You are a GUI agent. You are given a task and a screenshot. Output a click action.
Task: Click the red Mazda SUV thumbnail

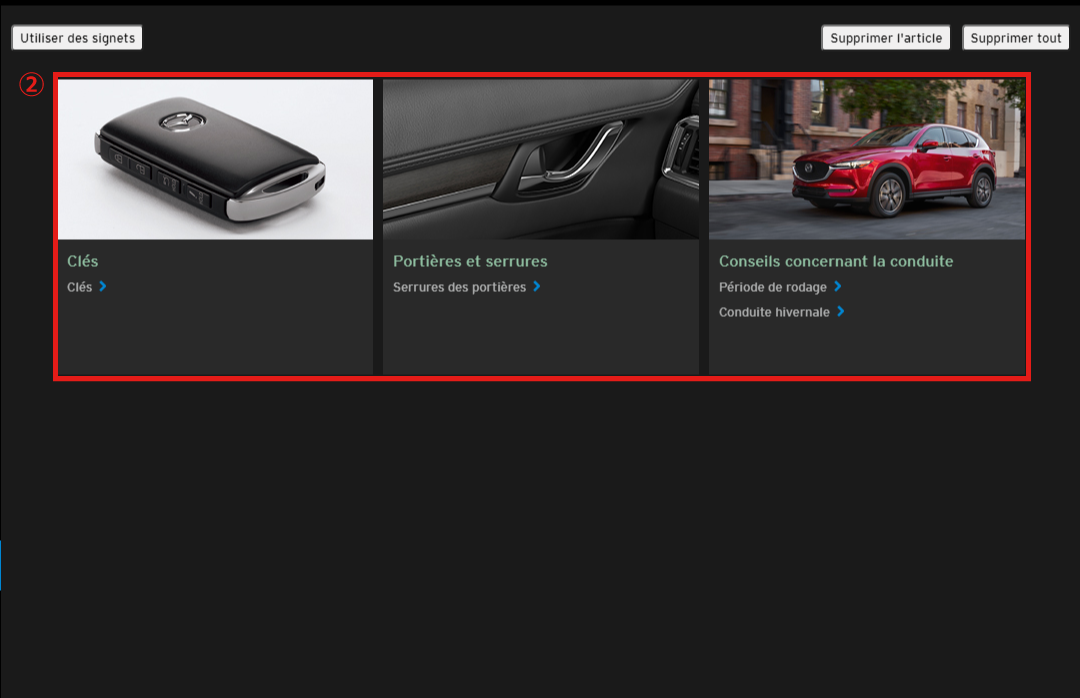coord(867,160)
